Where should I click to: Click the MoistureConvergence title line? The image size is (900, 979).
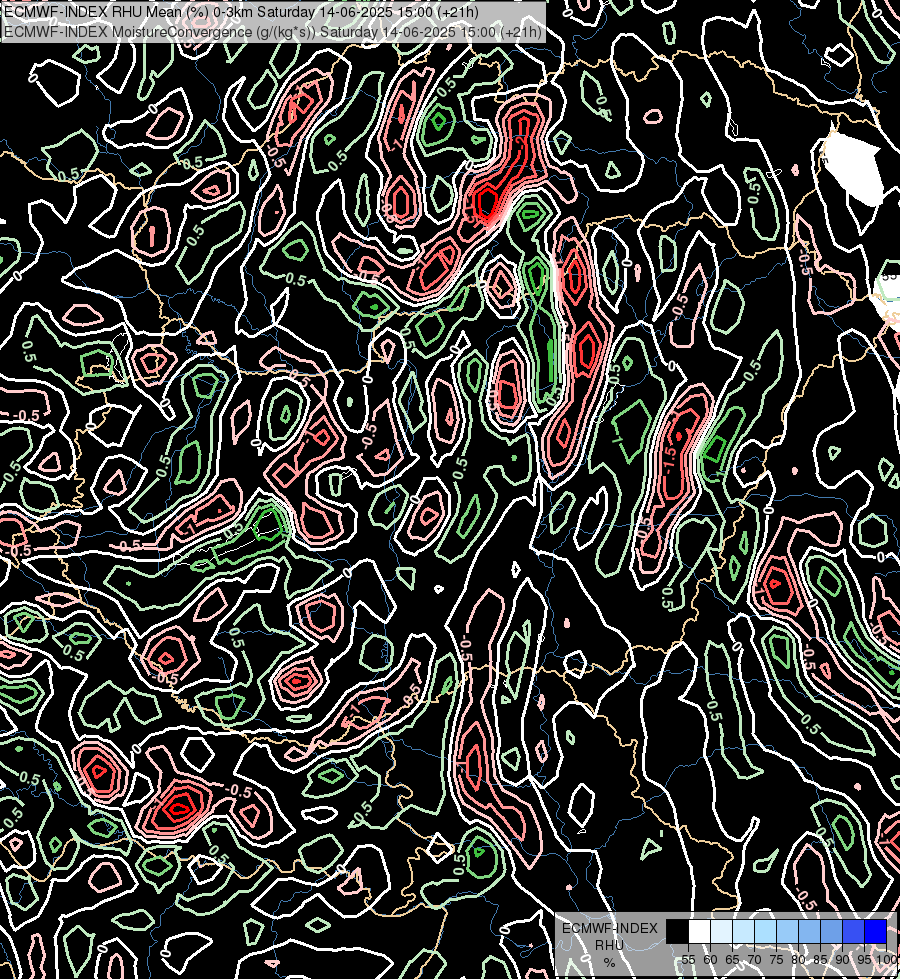coord(272,32)
